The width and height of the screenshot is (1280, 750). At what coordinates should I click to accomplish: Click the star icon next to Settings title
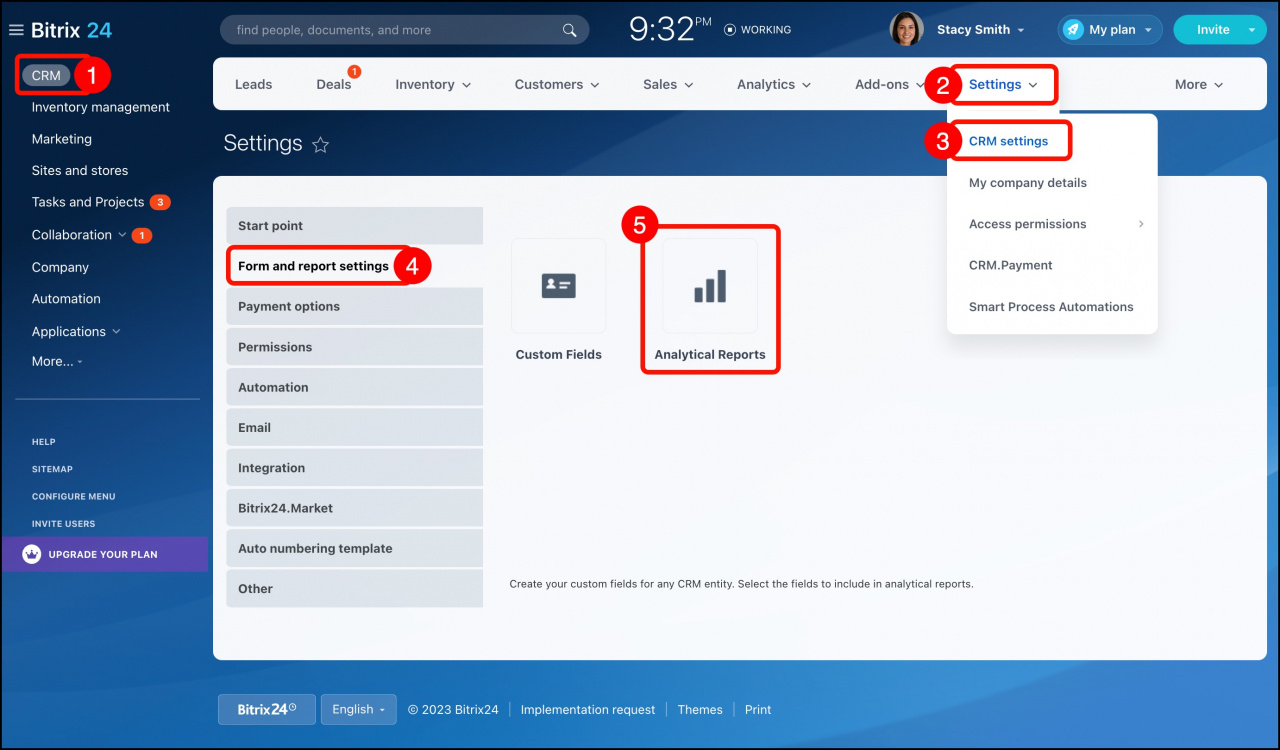click(x=320, y=145)
